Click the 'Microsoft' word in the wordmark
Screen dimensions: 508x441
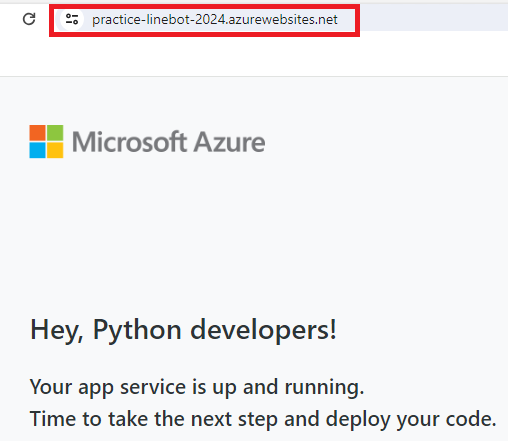pyautogui.click(x=129, y=142)
